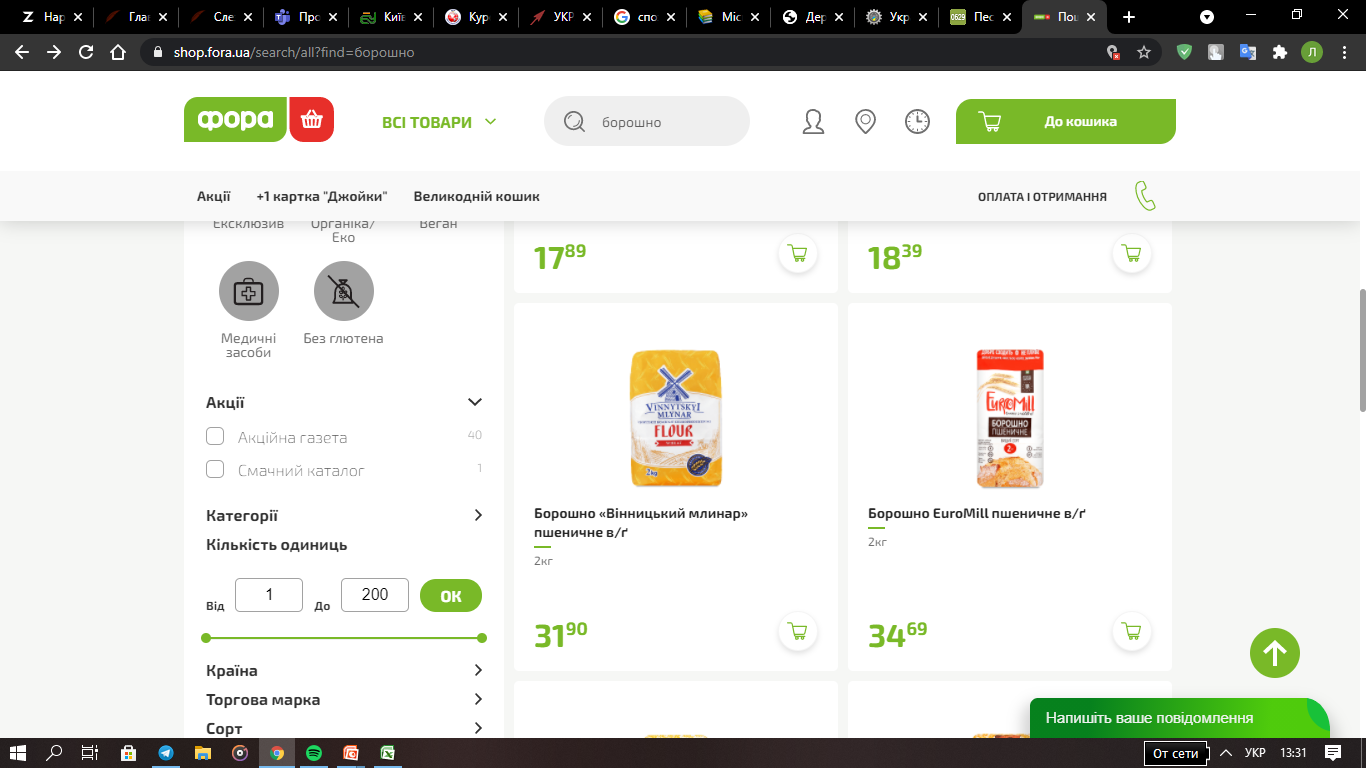Click the Вінницький млинар flour image

point(676,418)
